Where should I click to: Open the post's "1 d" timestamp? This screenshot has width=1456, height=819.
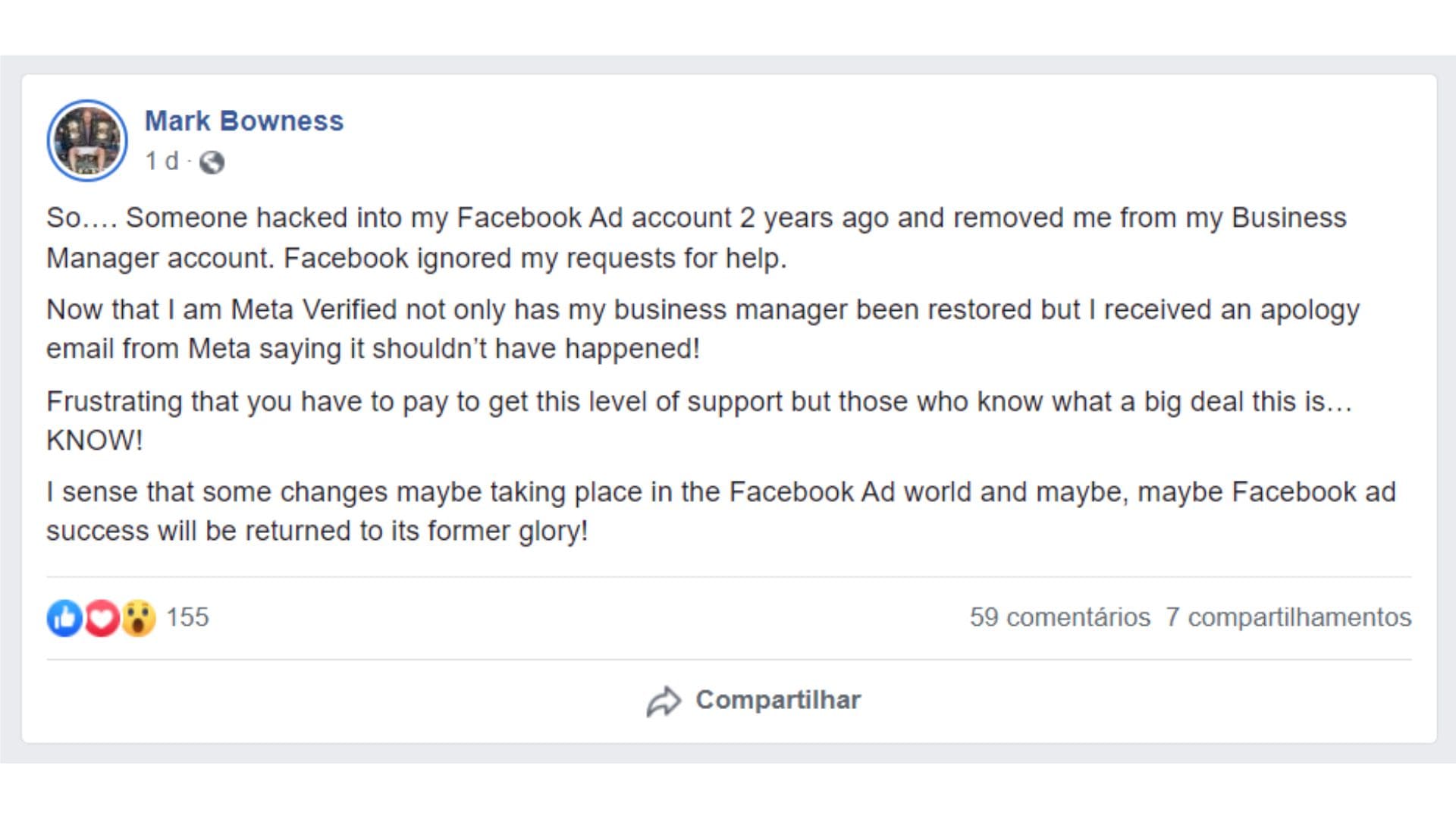pos(162,162)
